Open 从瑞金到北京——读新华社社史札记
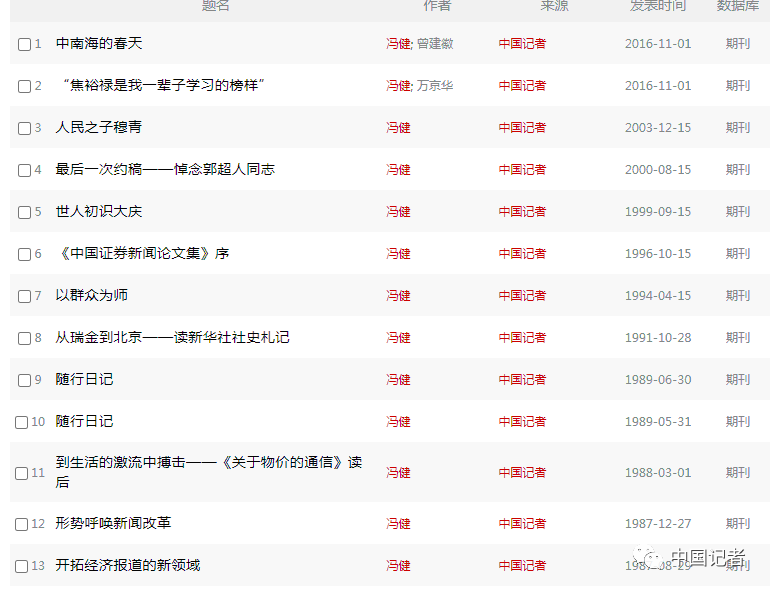Image resolution: width=770 pixels, height=591 pixels. click(172, 337)
